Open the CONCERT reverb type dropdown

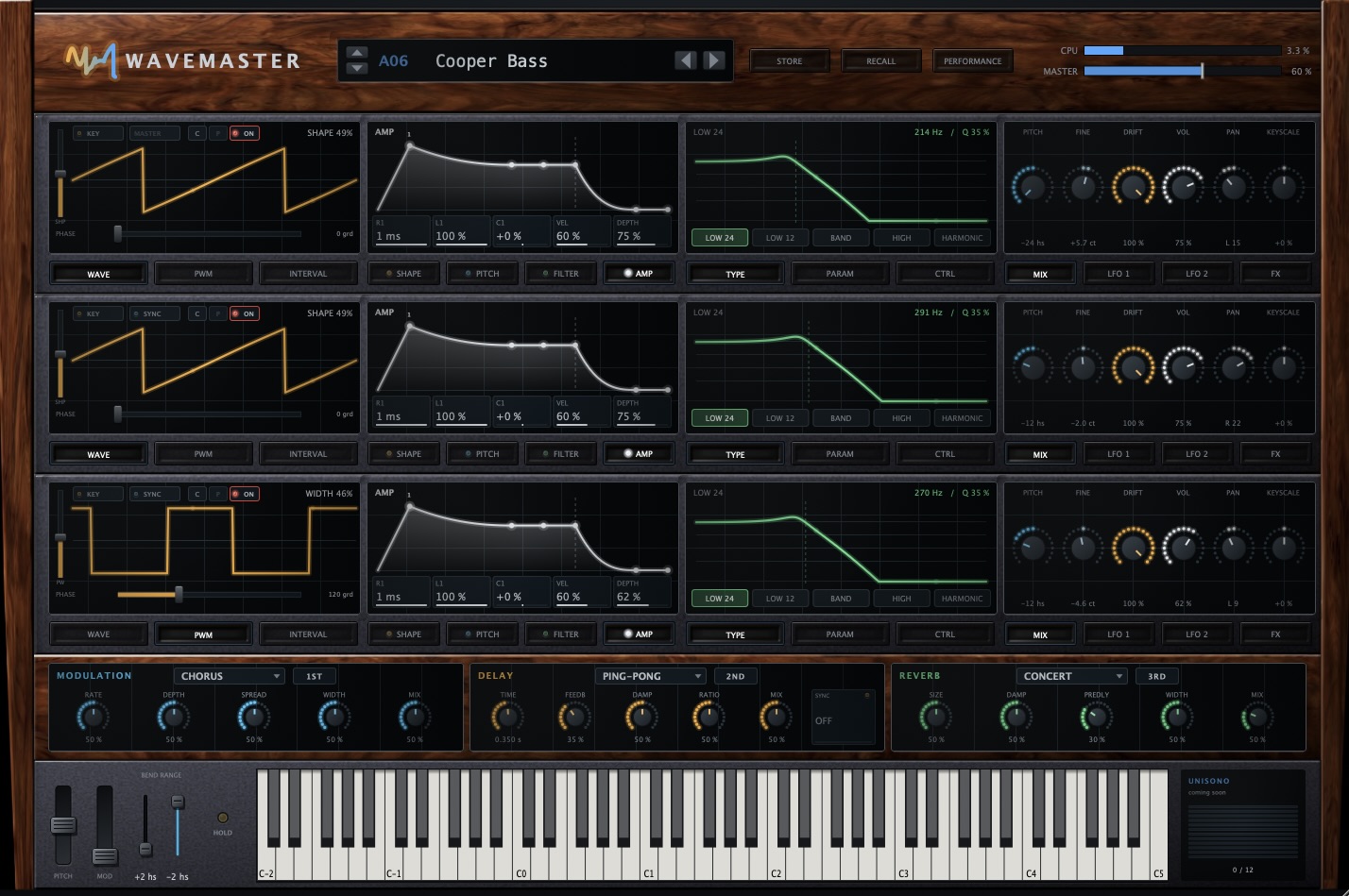(x=1072, y=676)
